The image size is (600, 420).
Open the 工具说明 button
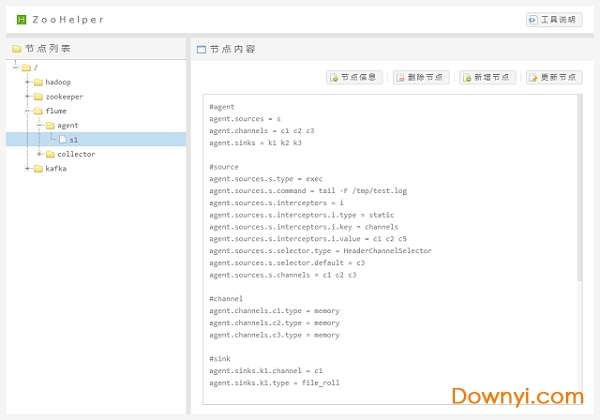point(554,20)
